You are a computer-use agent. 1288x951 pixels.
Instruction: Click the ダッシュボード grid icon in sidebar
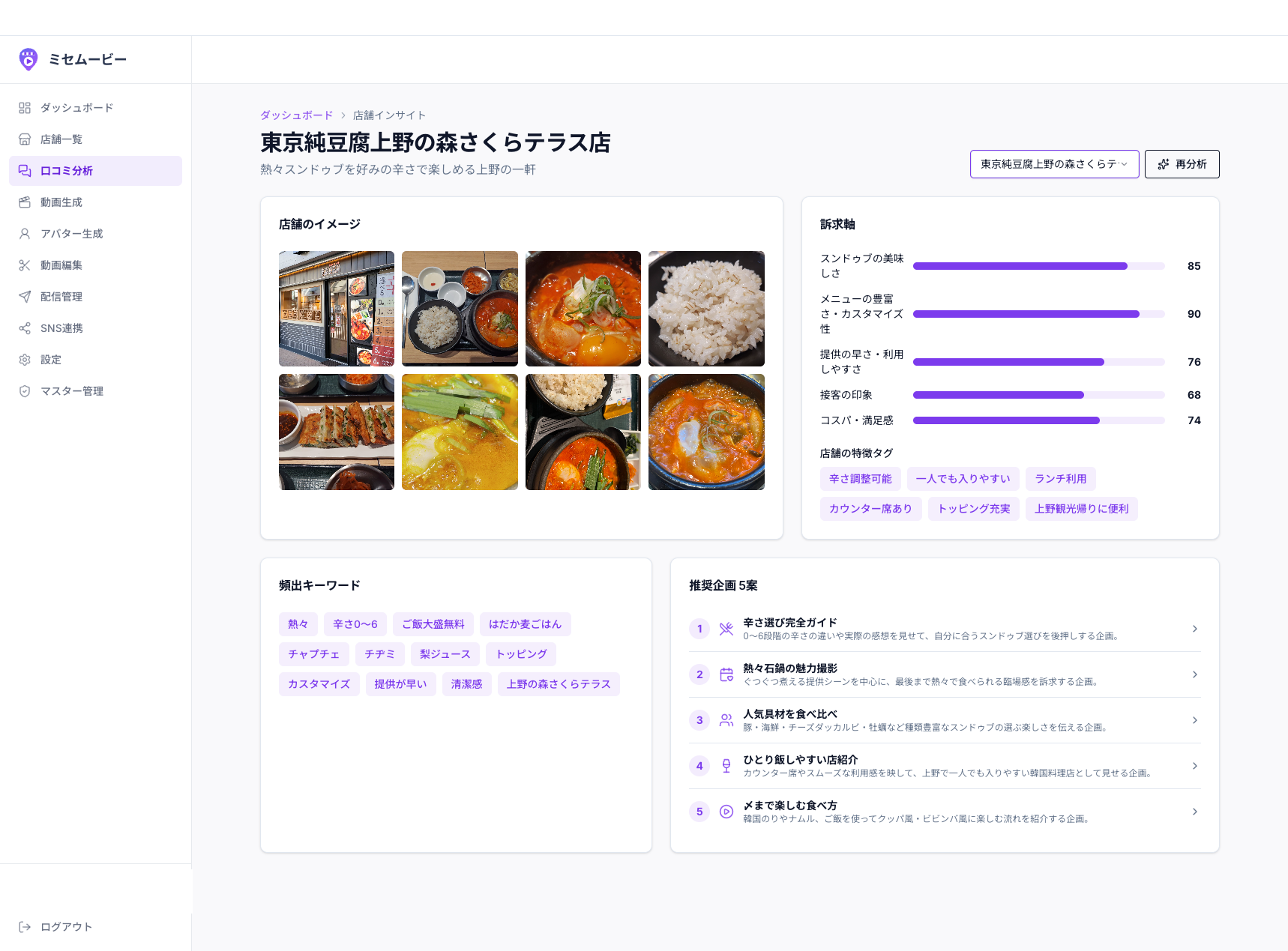pyautogui.click(x=25, y=108)
